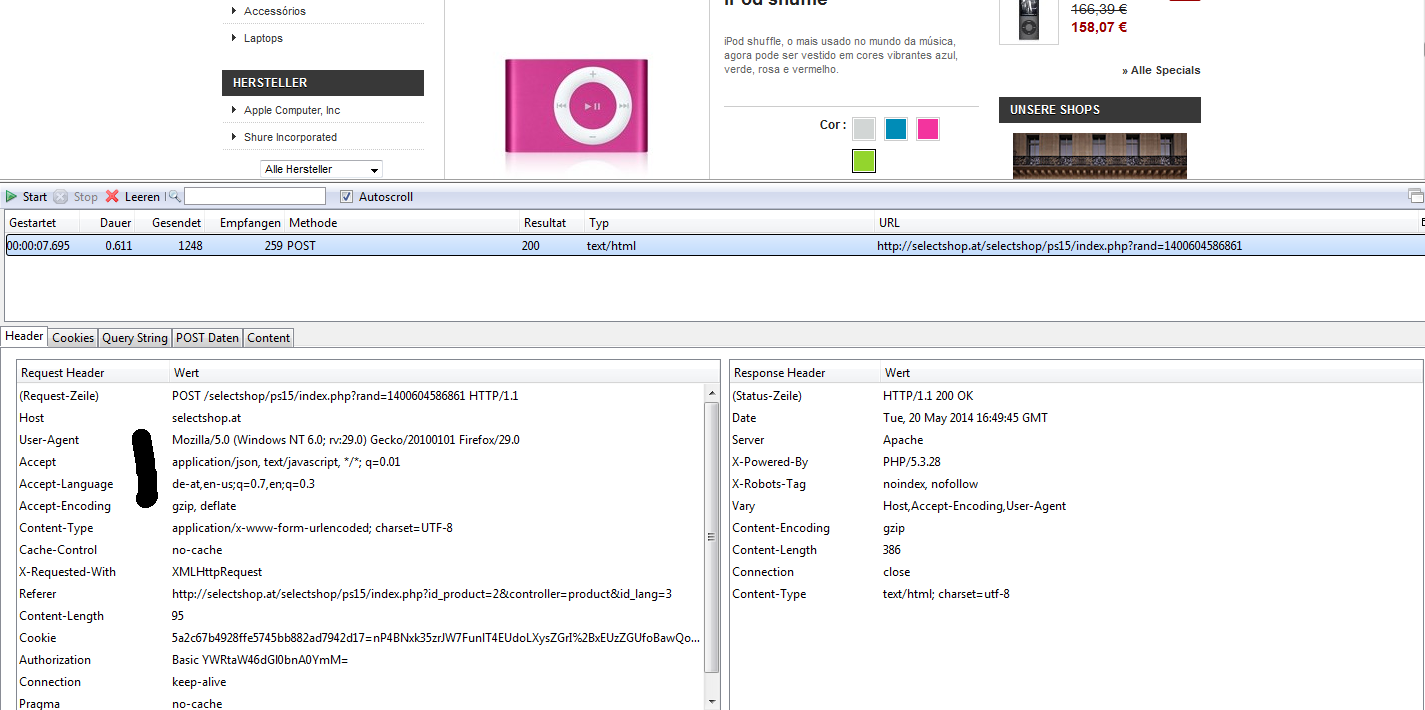Viewport: 1425px width, 710px height.
Task: Sort by the Typ column header
Action: pyautogui.click(x=730, y=223)
